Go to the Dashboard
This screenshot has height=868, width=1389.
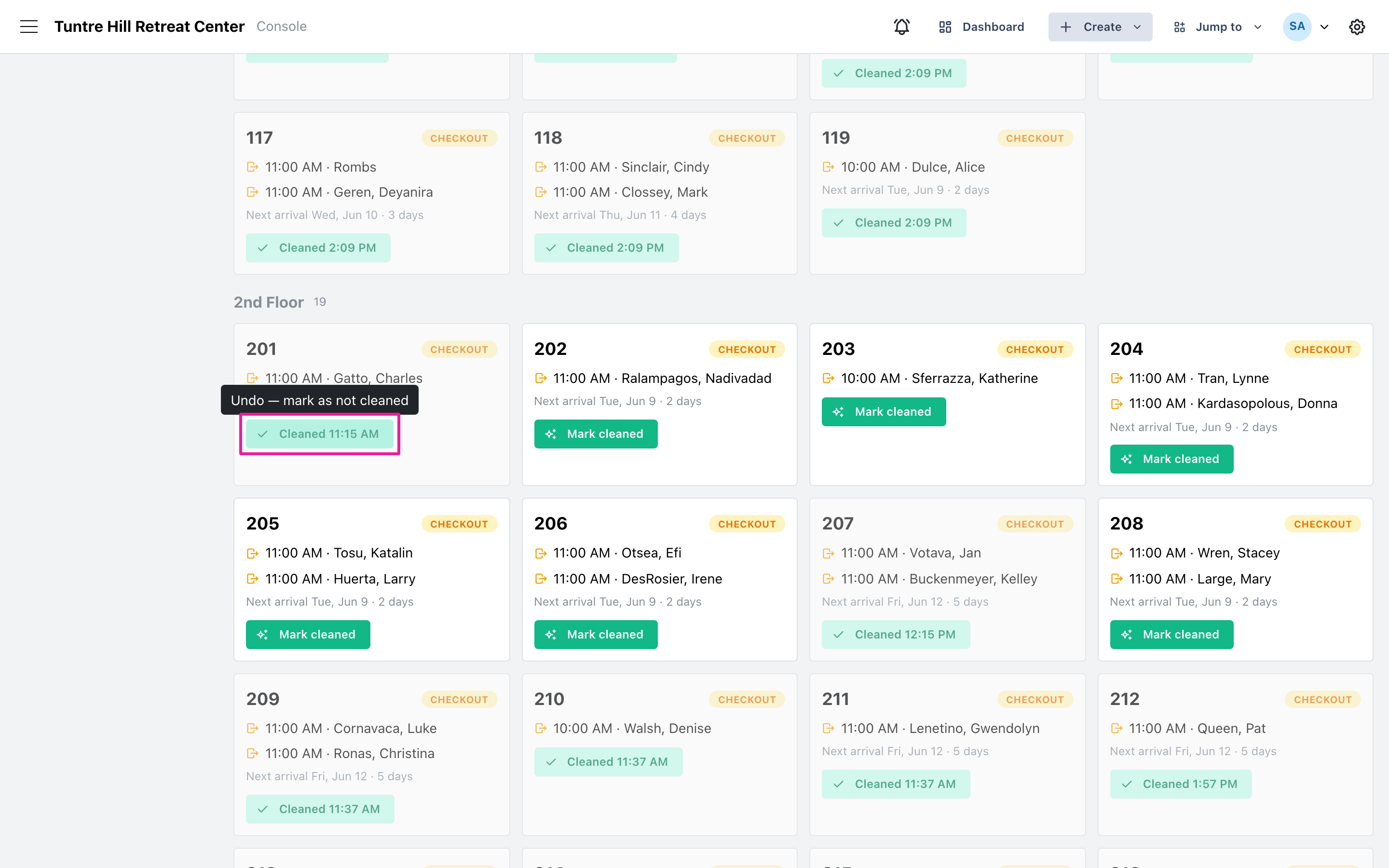981,27
